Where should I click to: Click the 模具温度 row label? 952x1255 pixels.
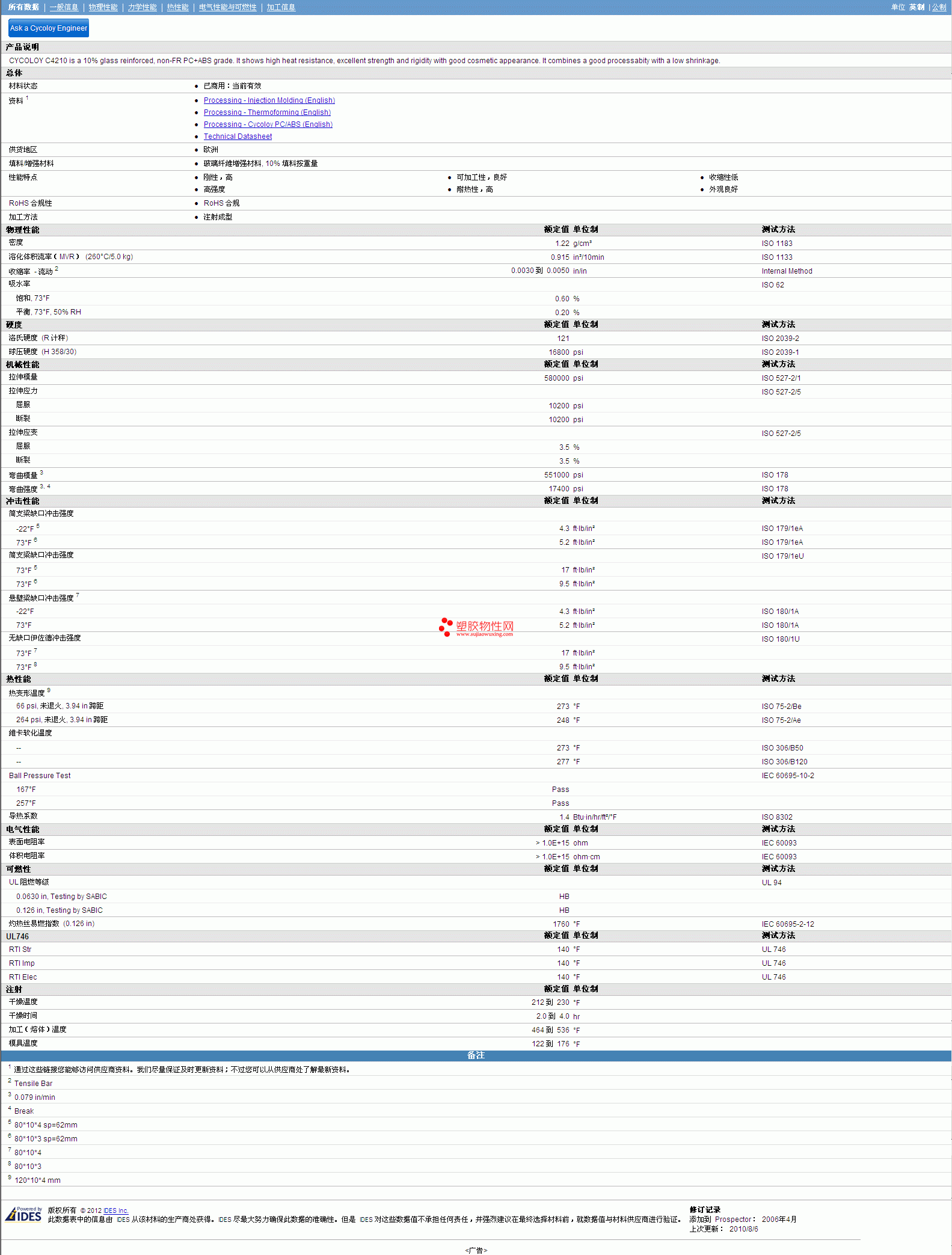click(23, 1043)
